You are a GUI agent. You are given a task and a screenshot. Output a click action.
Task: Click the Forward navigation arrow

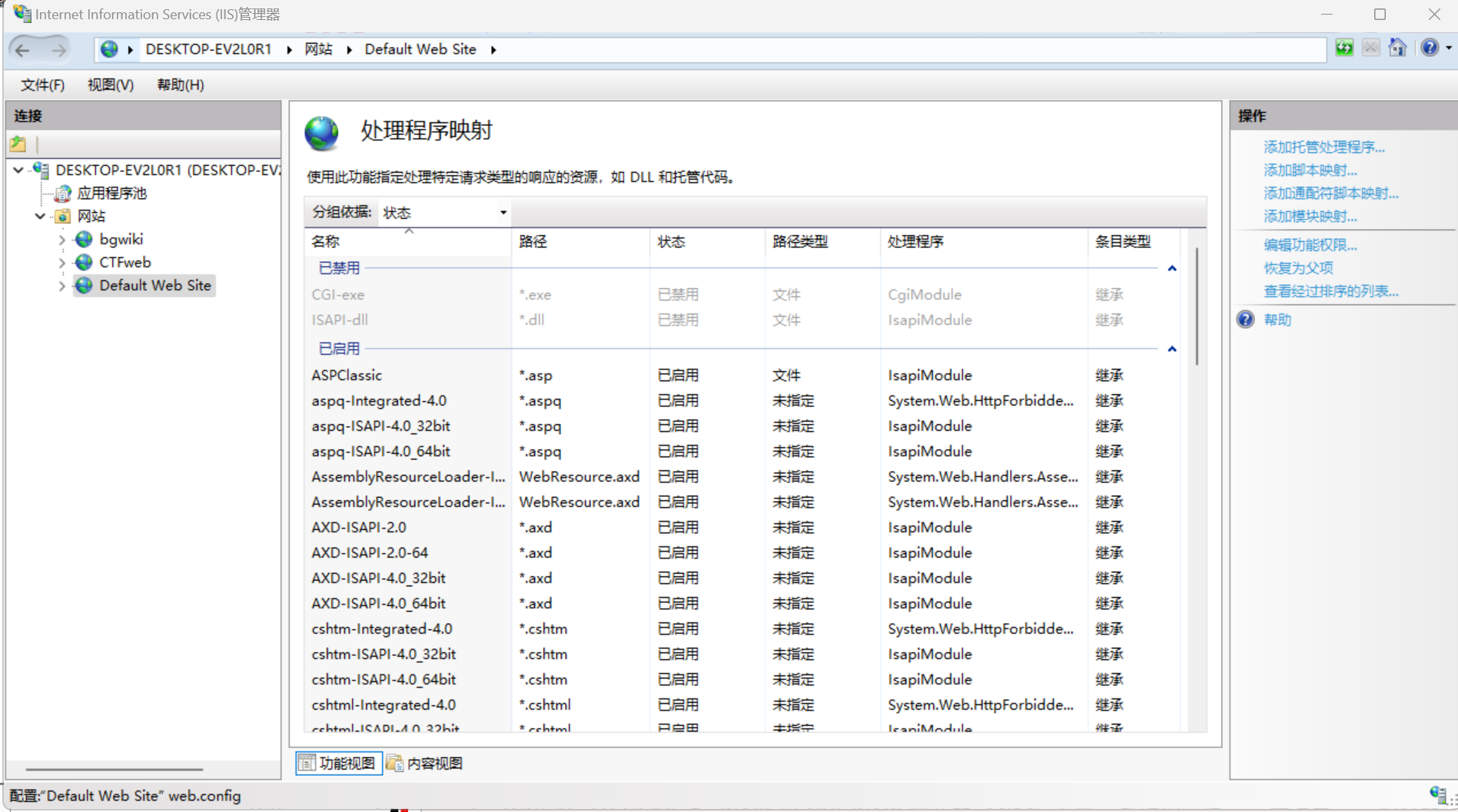point(58,50)
